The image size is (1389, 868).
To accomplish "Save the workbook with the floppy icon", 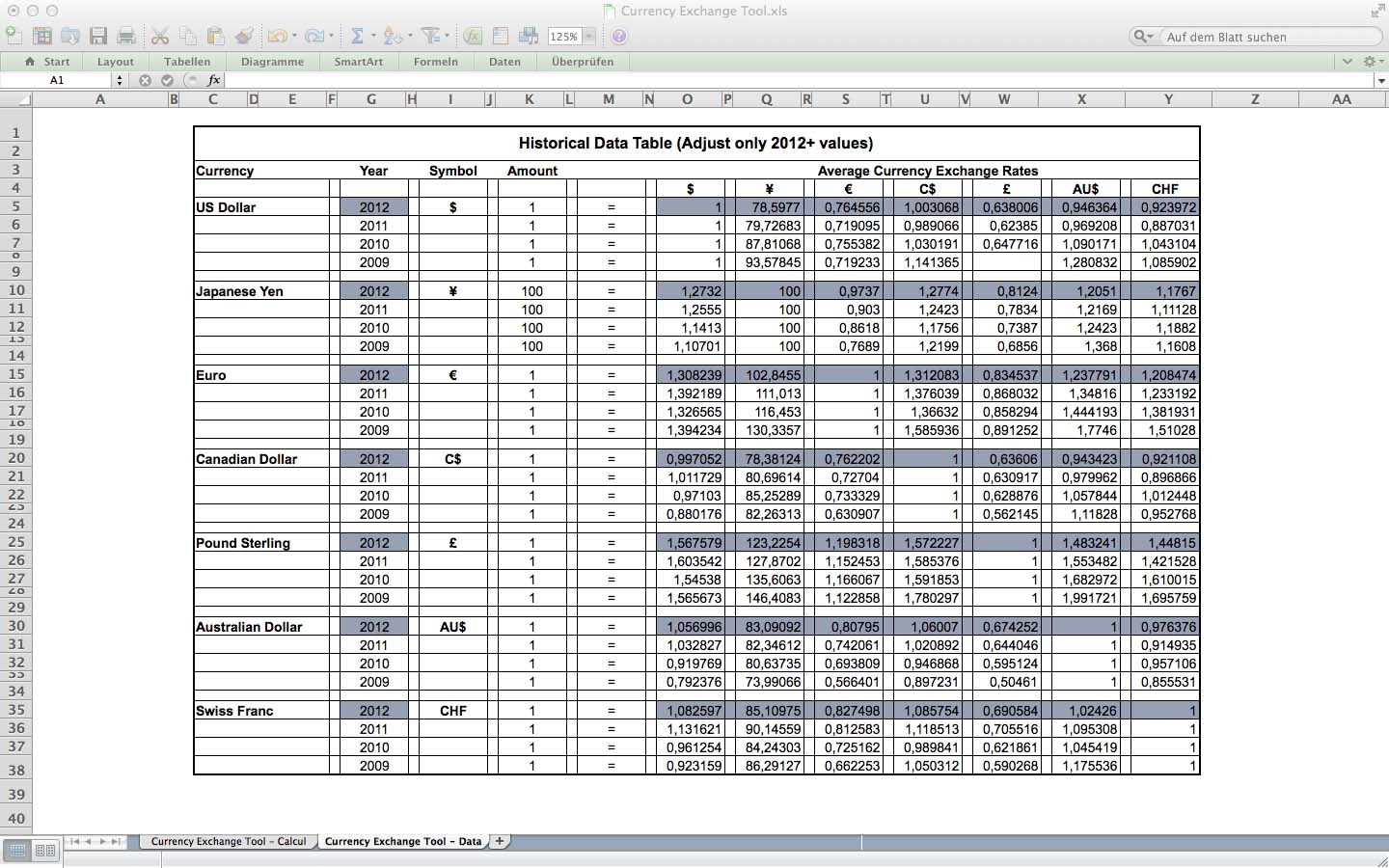I will click(97, 36).
